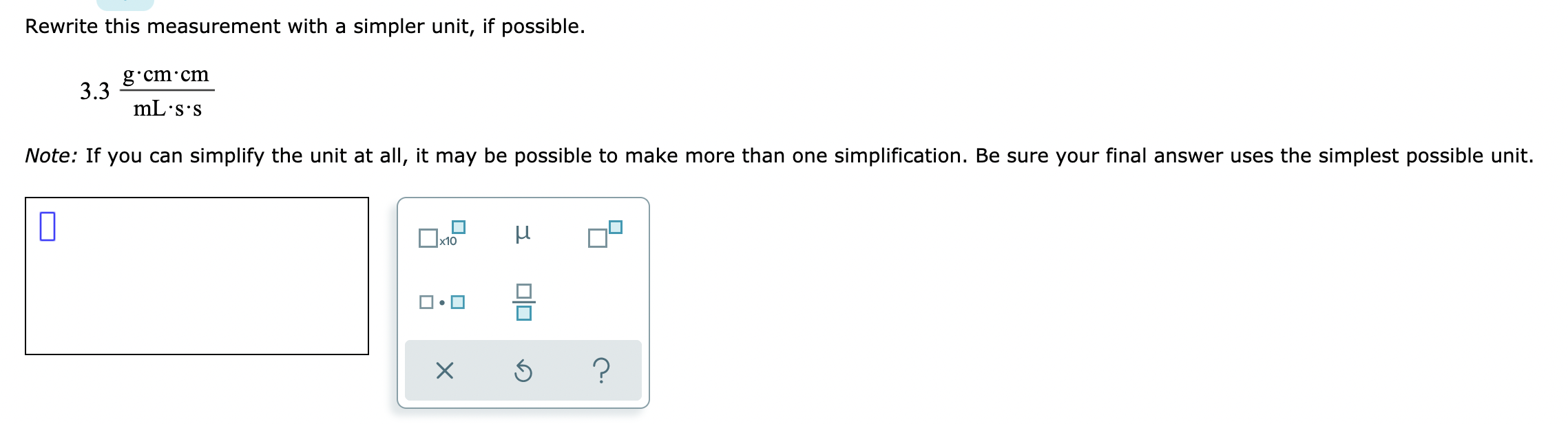Undo the last entry with the circular arrow

point(525,372)
